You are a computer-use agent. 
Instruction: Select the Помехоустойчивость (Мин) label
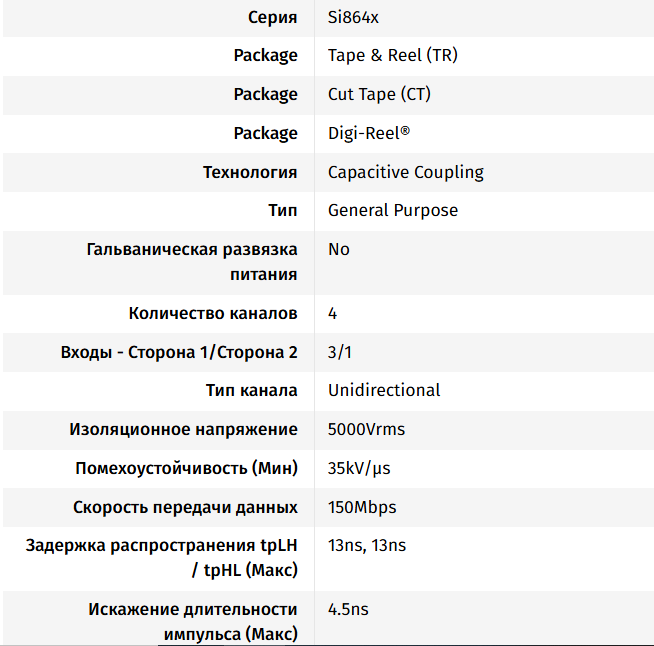pos(186,468)
